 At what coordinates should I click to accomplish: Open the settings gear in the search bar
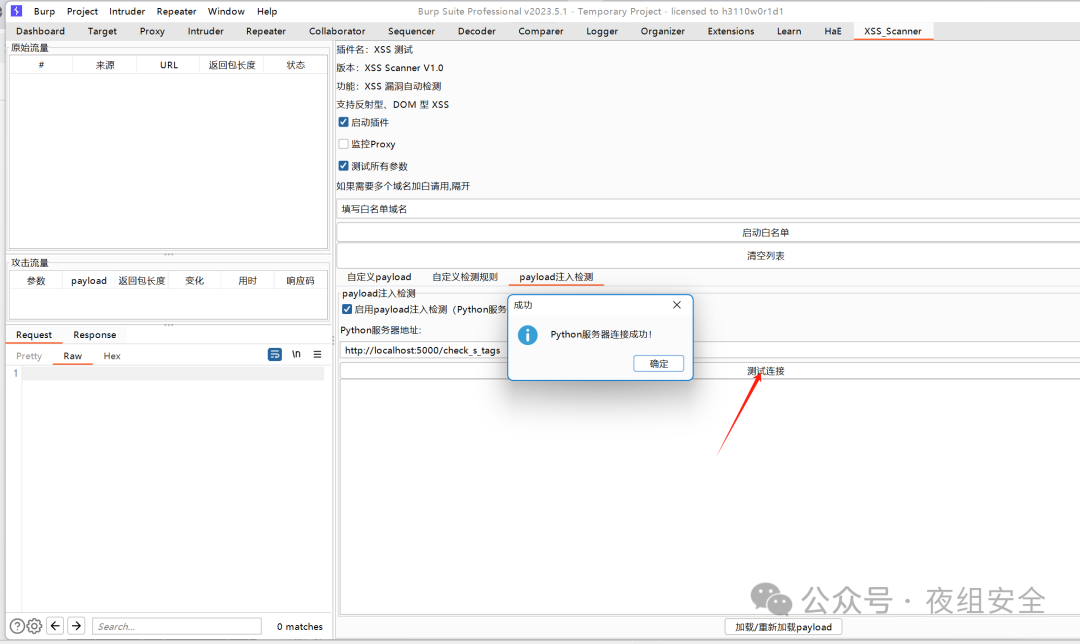(34, 626)
